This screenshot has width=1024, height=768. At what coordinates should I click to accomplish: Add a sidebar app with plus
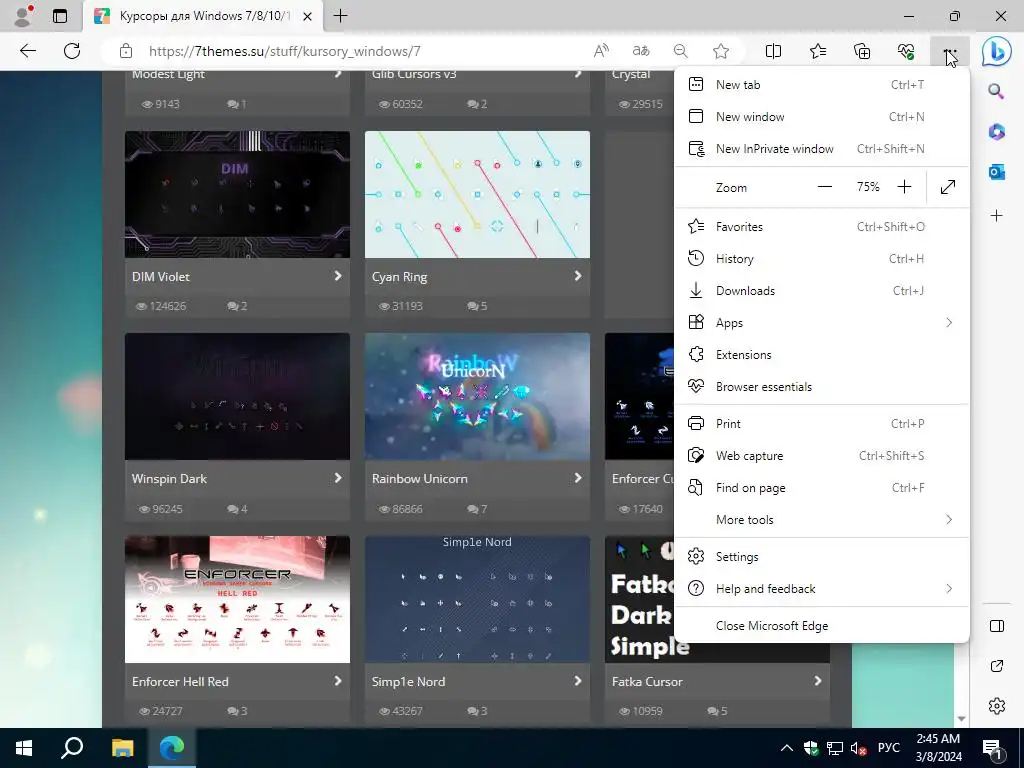pyautogui.click(x=996, y=216)
